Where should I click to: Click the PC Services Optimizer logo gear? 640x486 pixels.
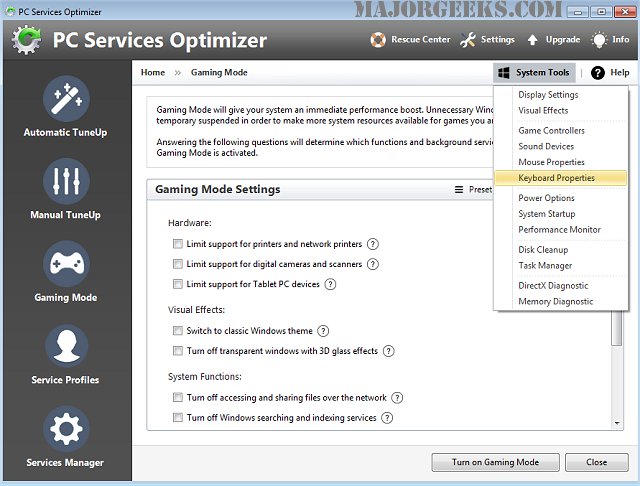(27, 40)
